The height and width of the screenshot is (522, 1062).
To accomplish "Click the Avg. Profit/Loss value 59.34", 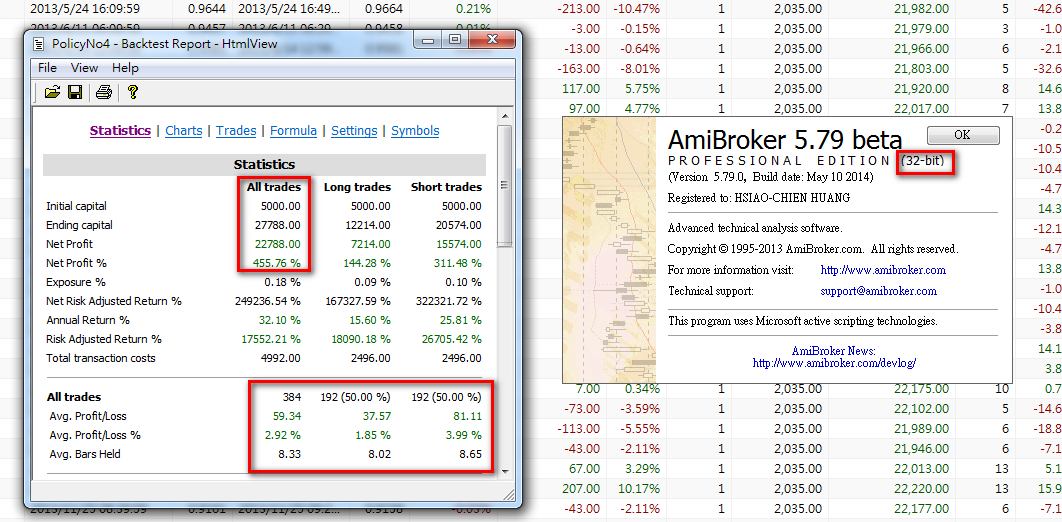I will [x=287, y=416].
